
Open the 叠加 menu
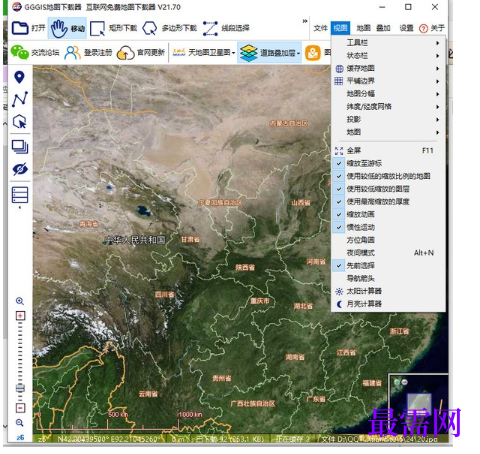[383, 28]
